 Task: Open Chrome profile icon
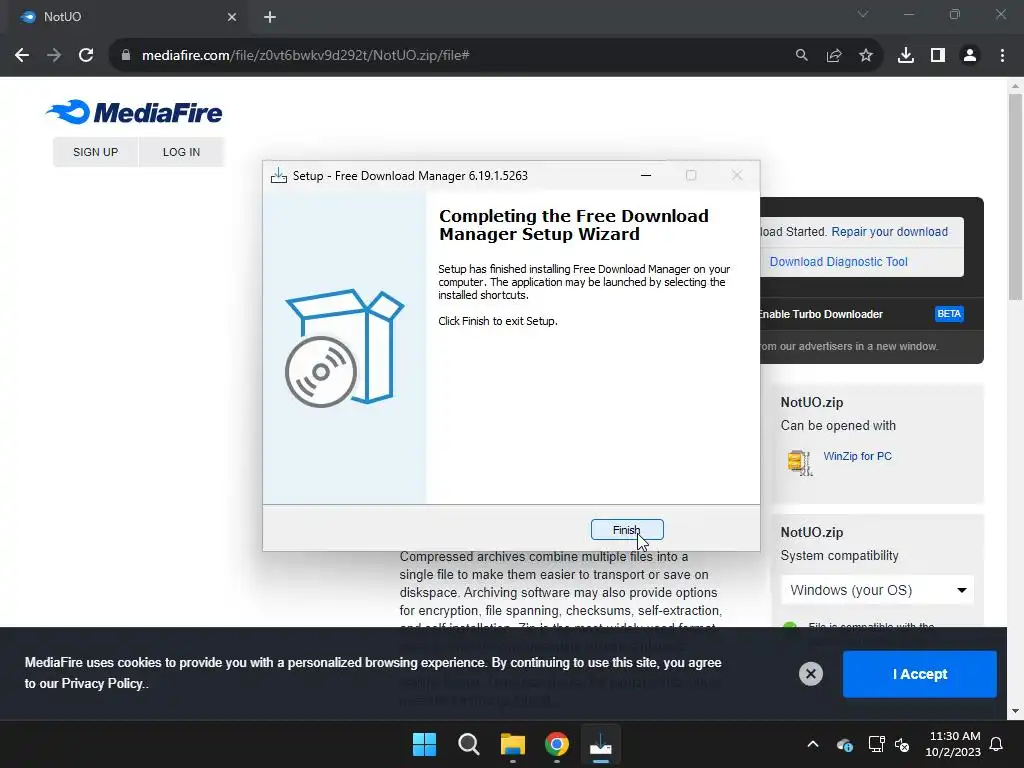click(x=970, y=56)
